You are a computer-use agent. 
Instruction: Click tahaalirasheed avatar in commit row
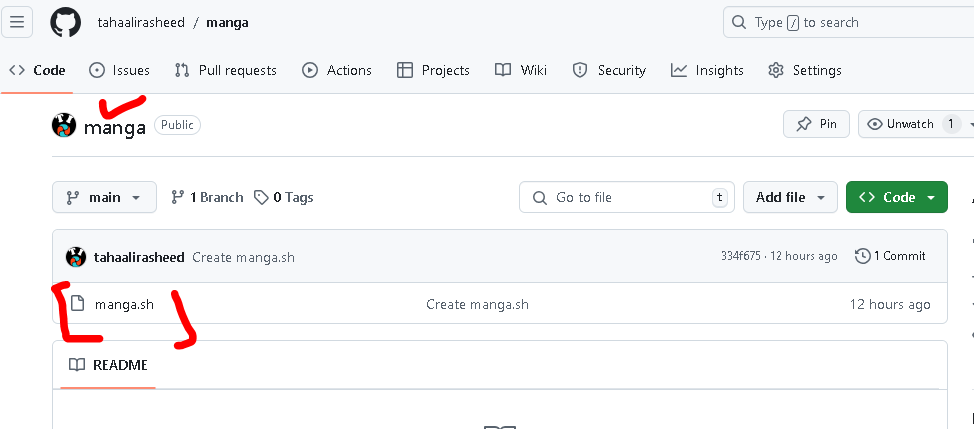pyautogui.click(x=76, y=256)
